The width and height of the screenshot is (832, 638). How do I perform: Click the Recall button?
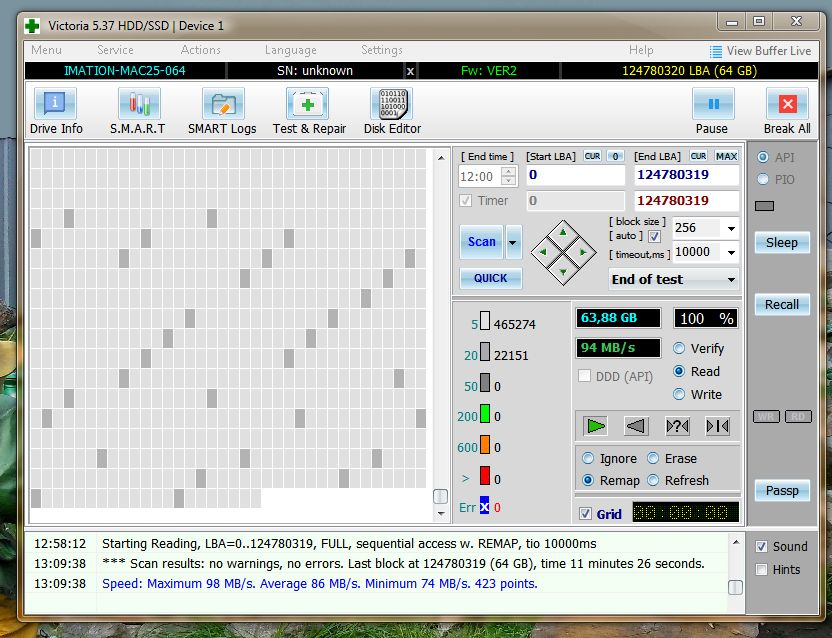[x=782, y=305]
